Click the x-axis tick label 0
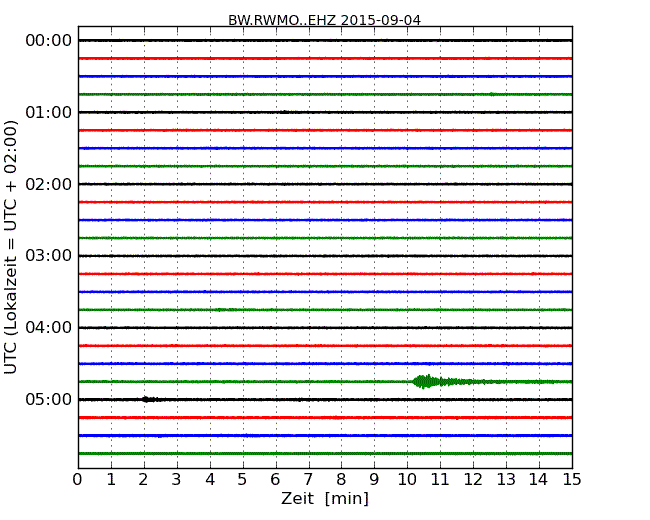Screen dimensions: 650x520 (x=78, y=480)
